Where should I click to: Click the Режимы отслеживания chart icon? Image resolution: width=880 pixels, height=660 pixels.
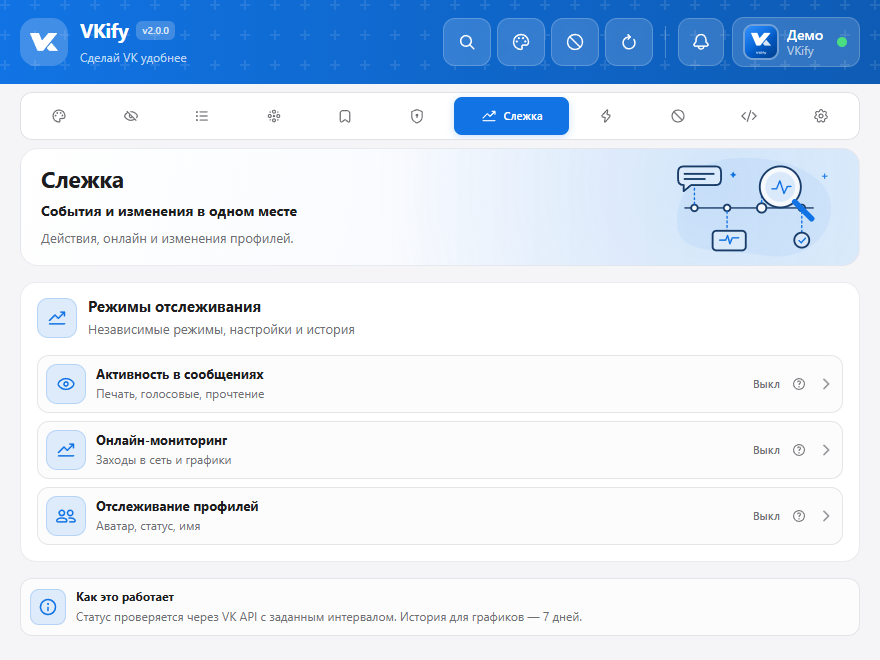pyautogui.click(x=57, y=318)
